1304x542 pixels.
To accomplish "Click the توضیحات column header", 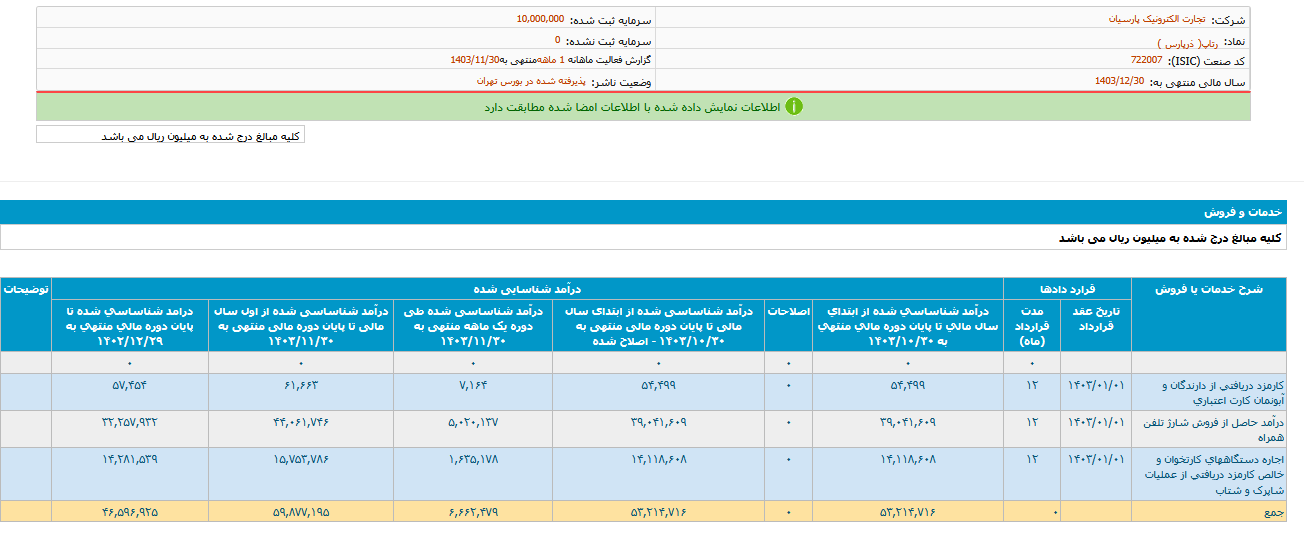I will click(x=26, y=288).
